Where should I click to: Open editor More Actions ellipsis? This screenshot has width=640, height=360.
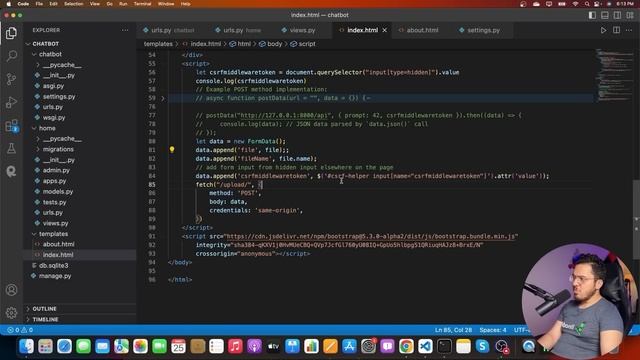pyautogui.click(x=629, y=30)
